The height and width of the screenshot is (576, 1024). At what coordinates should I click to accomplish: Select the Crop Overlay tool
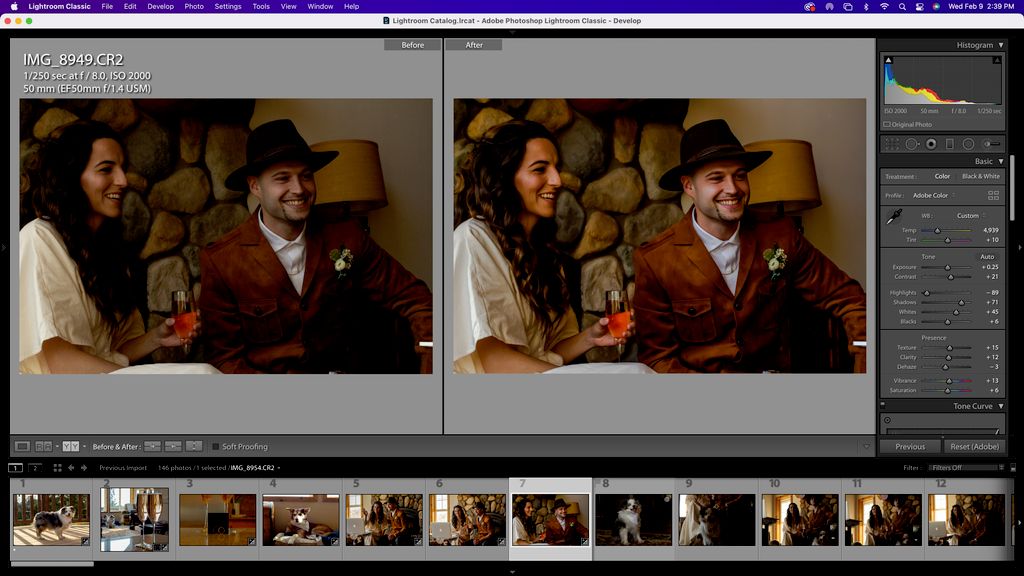(x=892, y=144)
